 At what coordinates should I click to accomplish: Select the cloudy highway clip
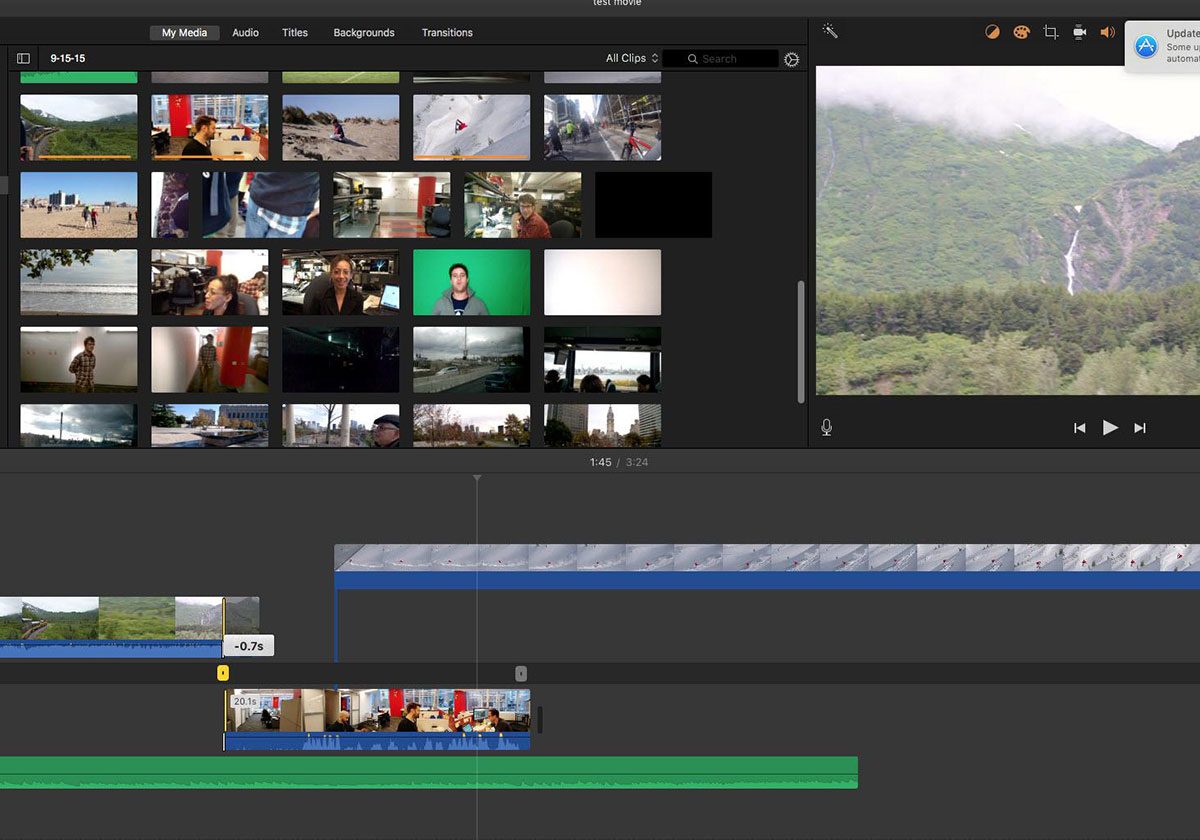tap(472, 360)
